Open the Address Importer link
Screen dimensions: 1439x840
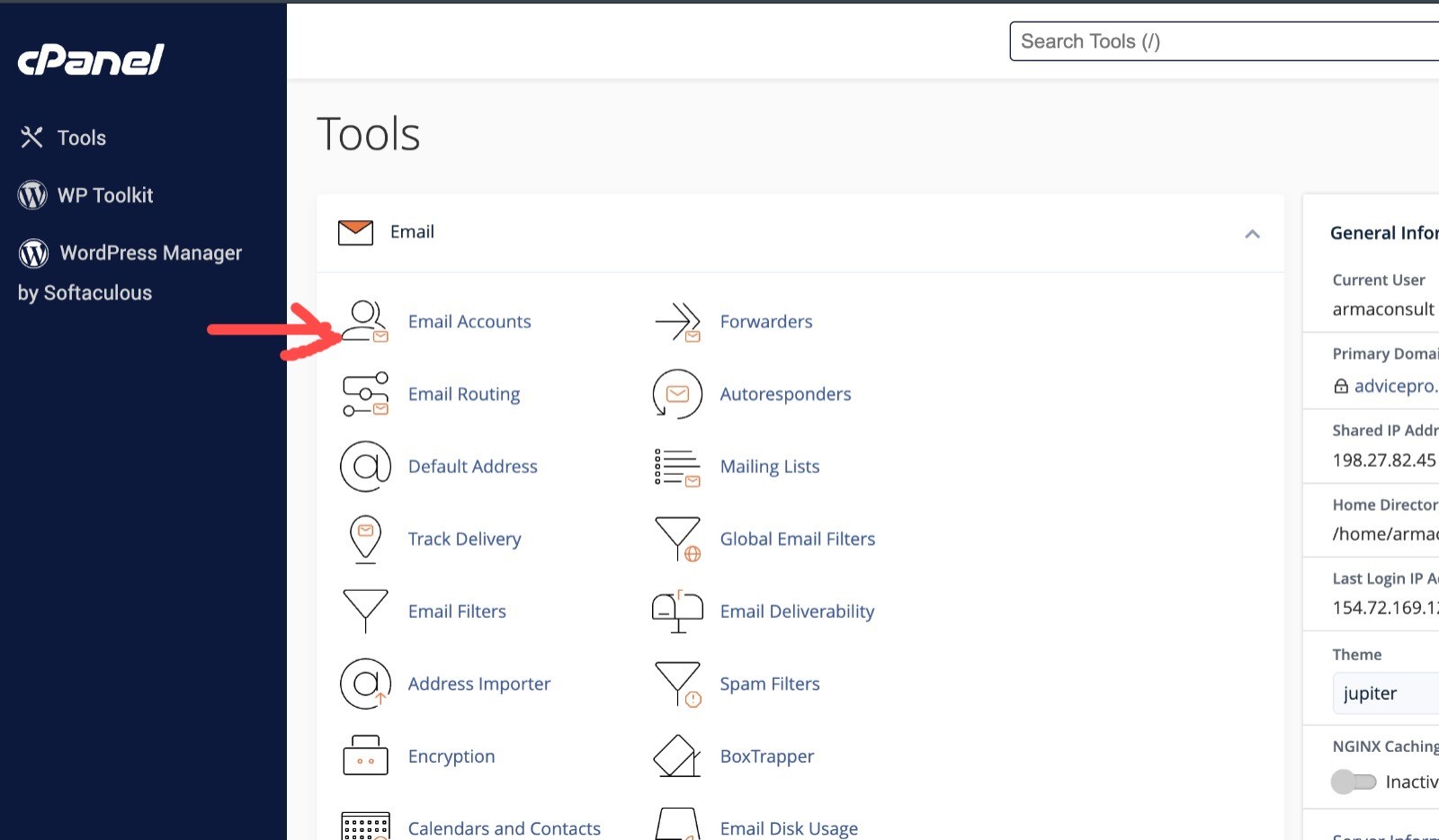pyautogui.click(x=478, y=684)
